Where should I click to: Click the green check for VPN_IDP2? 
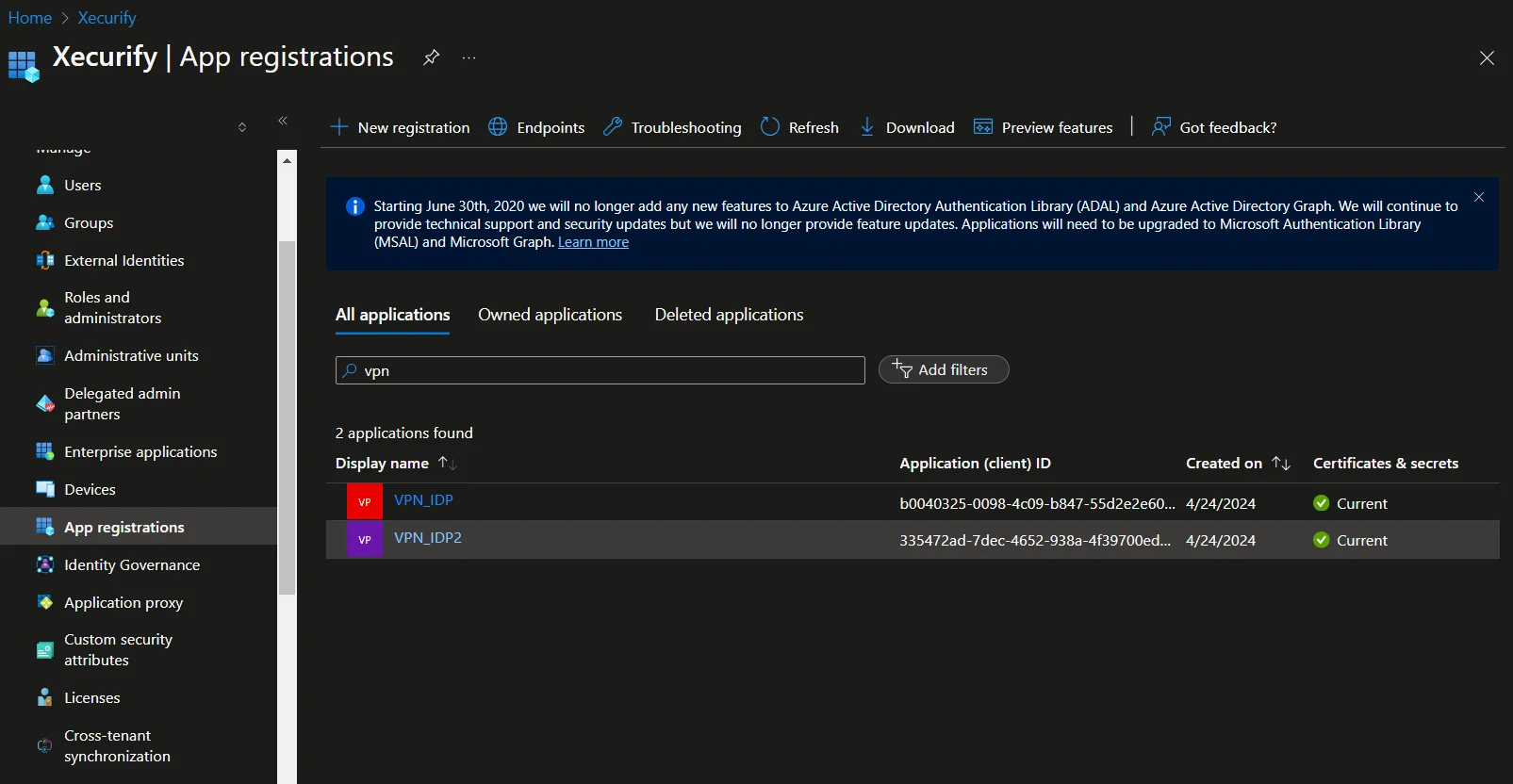click(1322, 540)
